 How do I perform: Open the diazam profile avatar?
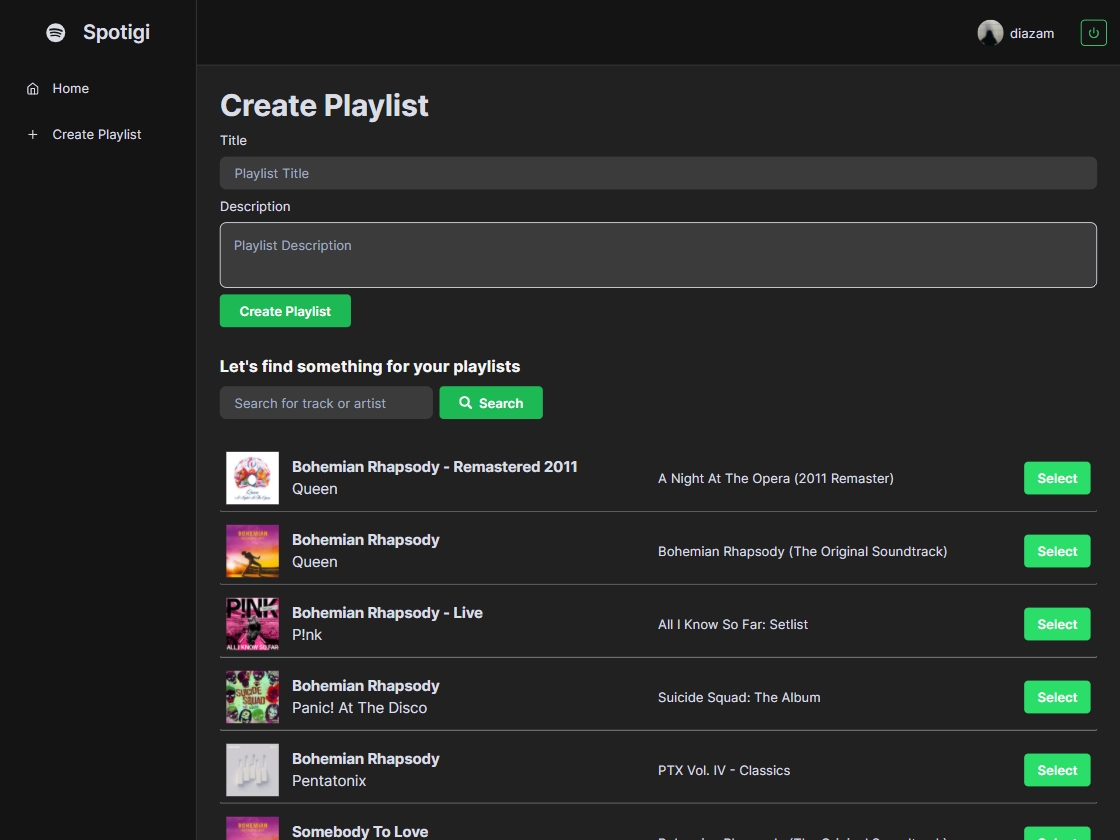pos(990,33)
